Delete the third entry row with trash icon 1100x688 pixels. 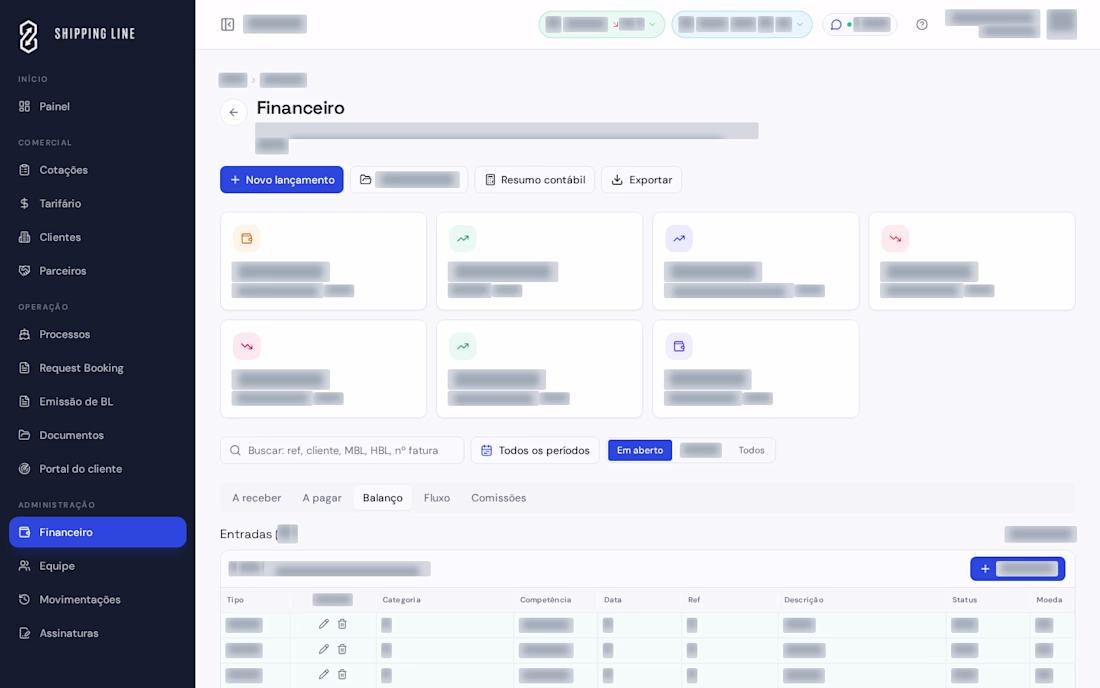tap(342, 675)
